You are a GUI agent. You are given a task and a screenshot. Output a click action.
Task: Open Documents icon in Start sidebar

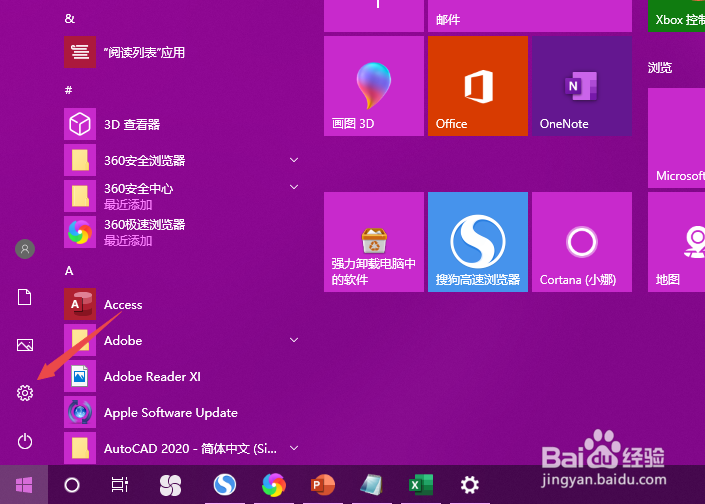coord(25,297)
